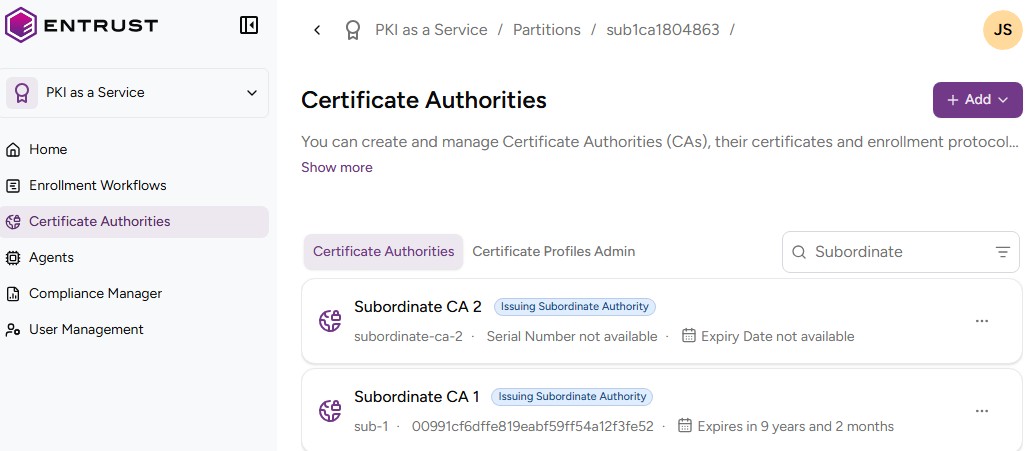Image resolution: width=1025 pixels, height=451 pixels.
Task: Open more options for Subordinate CA 1
Action: tap(981, 411)
